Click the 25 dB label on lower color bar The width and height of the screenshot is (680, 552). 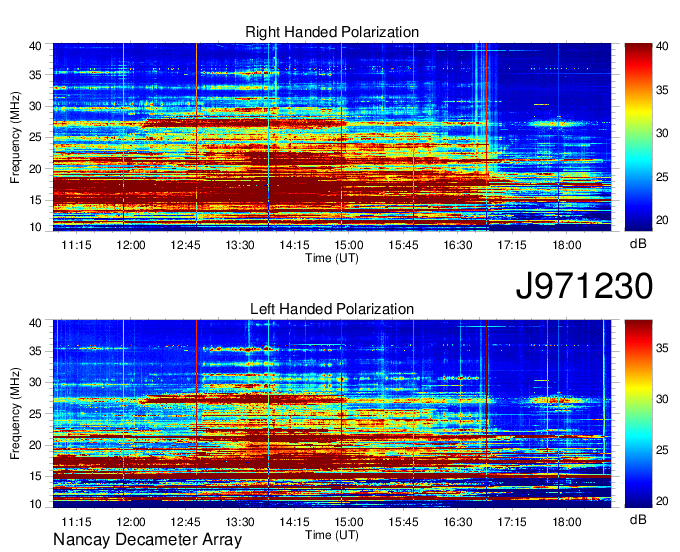click(x=662, y=450)
